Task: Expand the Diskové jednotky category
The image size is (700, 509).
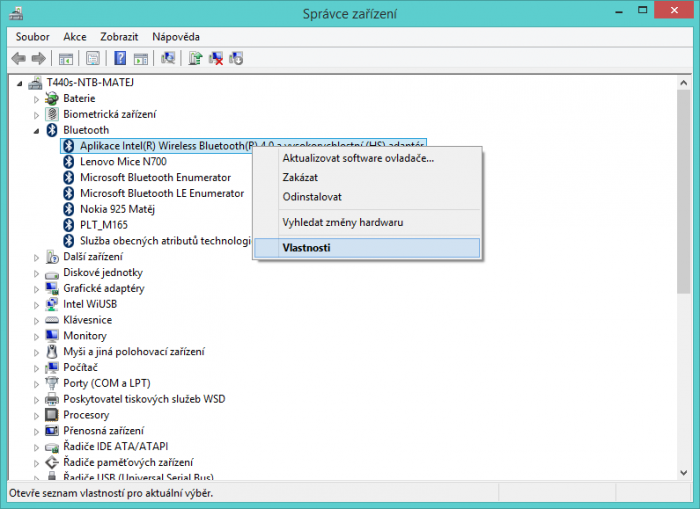Action: (37, 273)
